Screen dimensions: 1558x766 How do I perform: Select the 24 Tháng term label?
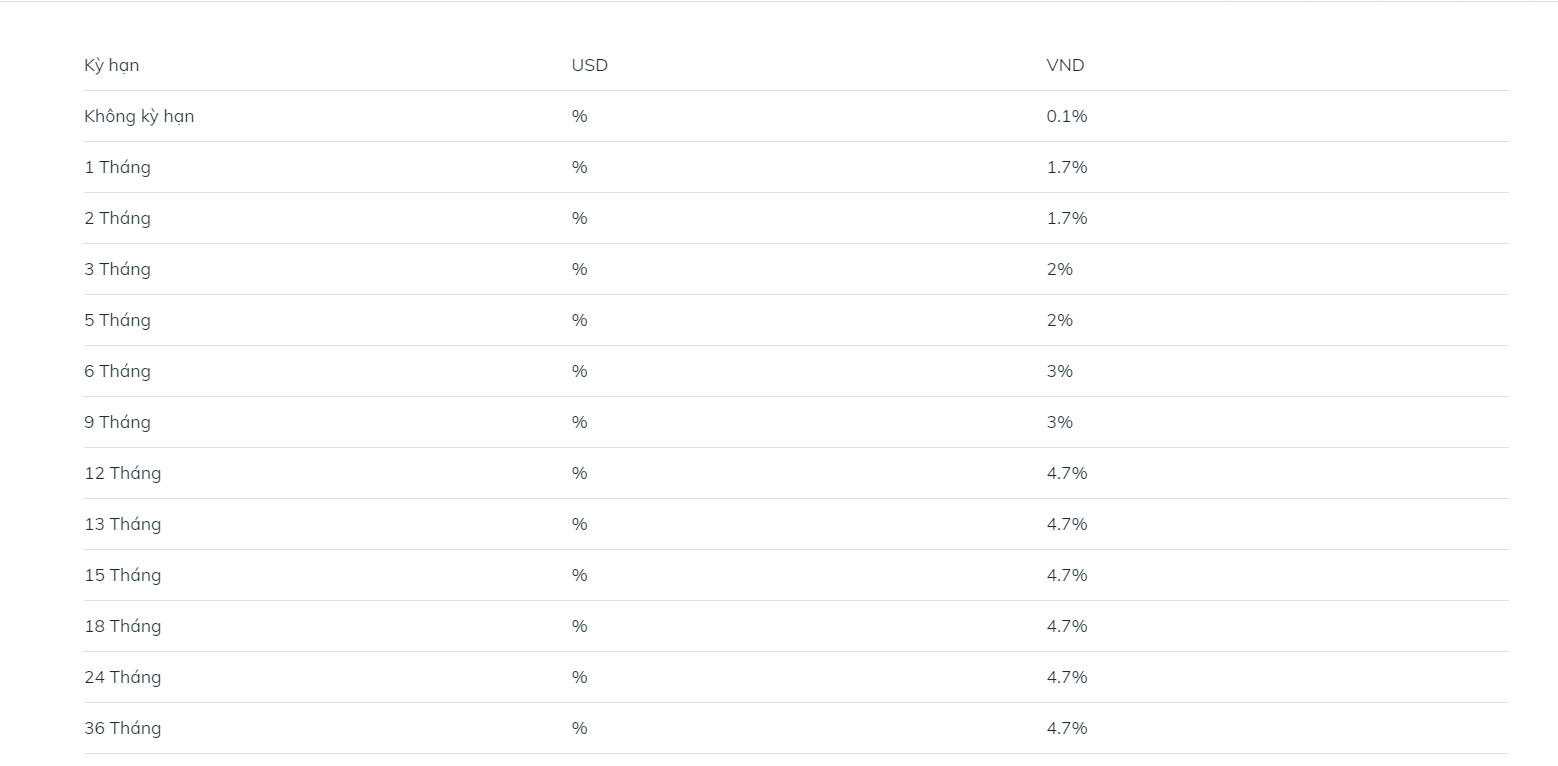pyautogui.click(x=122, y=677)
